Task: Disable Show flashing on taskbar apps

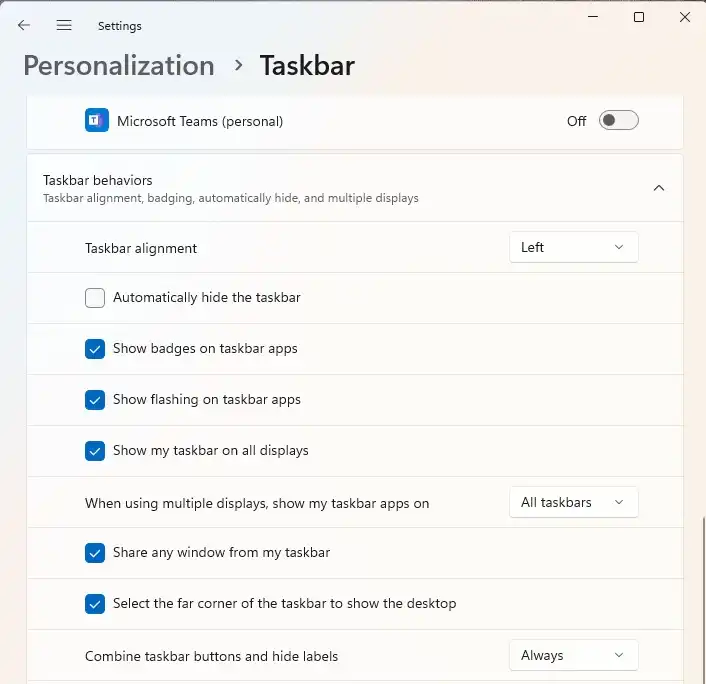Action: pos(95,400)
